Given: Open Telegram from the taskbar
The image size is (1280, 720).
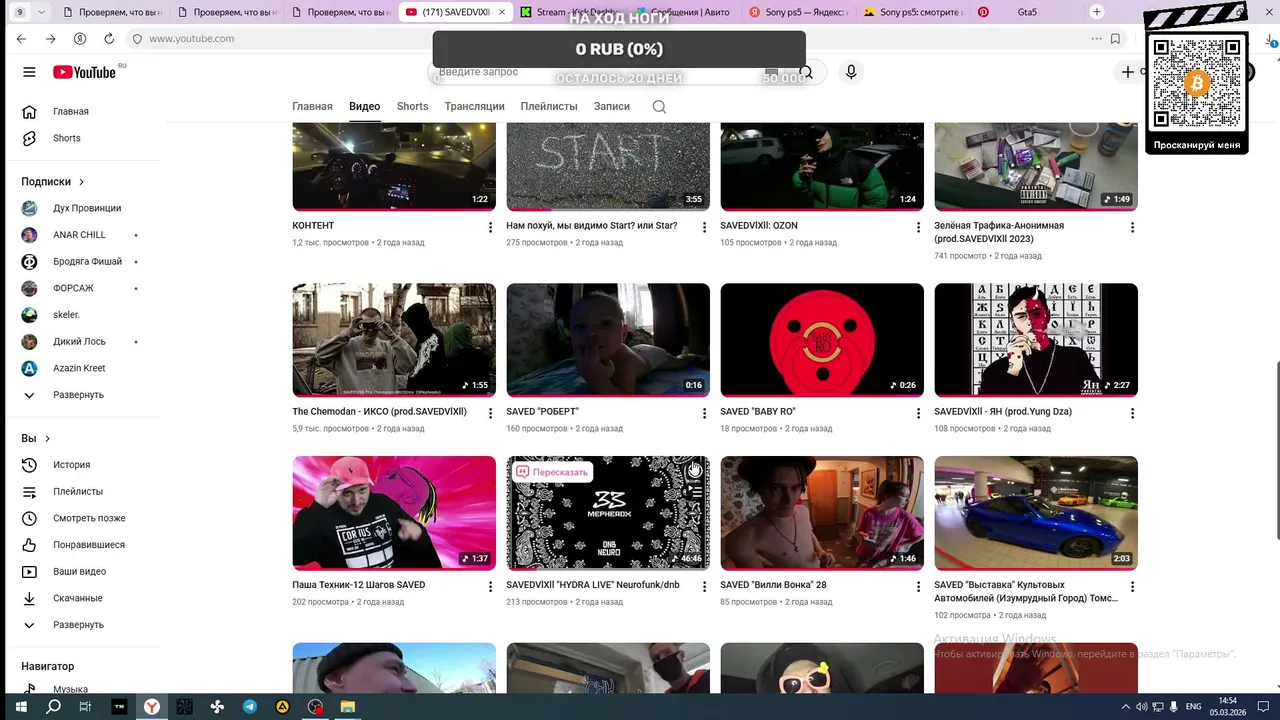Looking at the screenshot, I should (250, 706).
